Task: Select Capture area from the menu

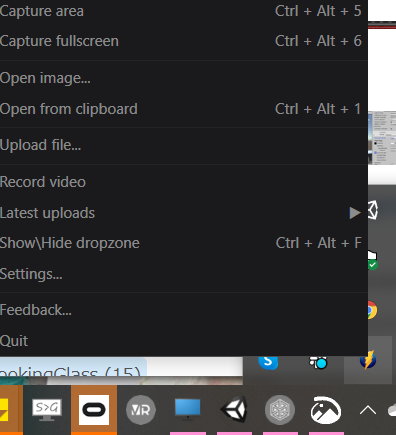Action: pyautogui.click(x=184, y=11)
